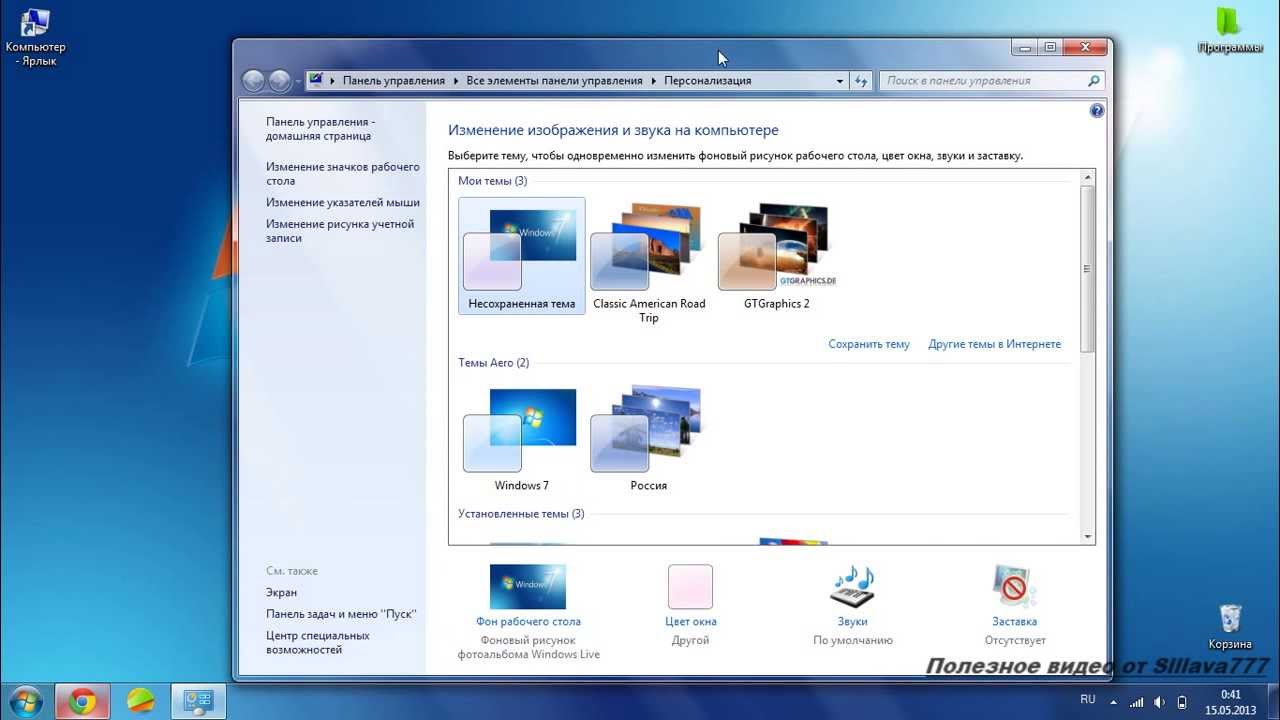This screenshot has width=1280, height=720.
Task: Click the Мои темы (3) group header
Action: click(x=492, y=181)
